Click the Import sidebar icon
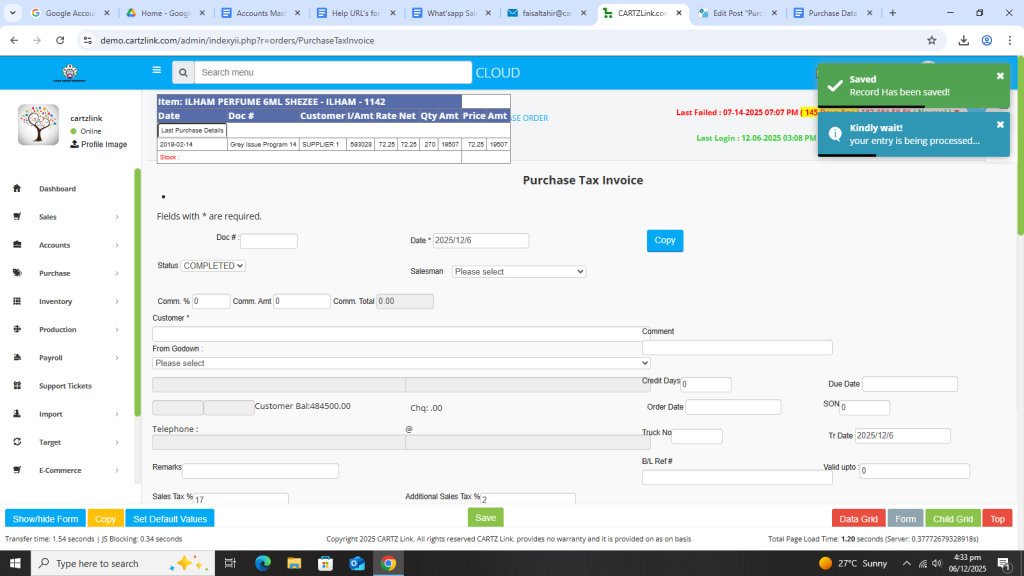 click(17, 414)
